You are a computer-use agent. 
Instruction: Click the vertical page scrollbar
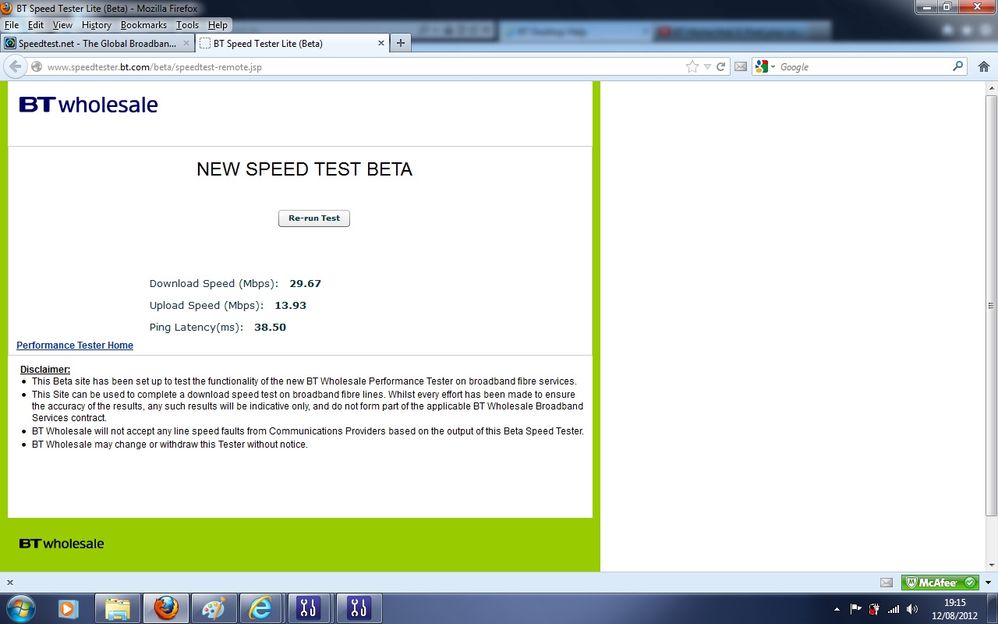pyautogui.click(x=991, y=306)
